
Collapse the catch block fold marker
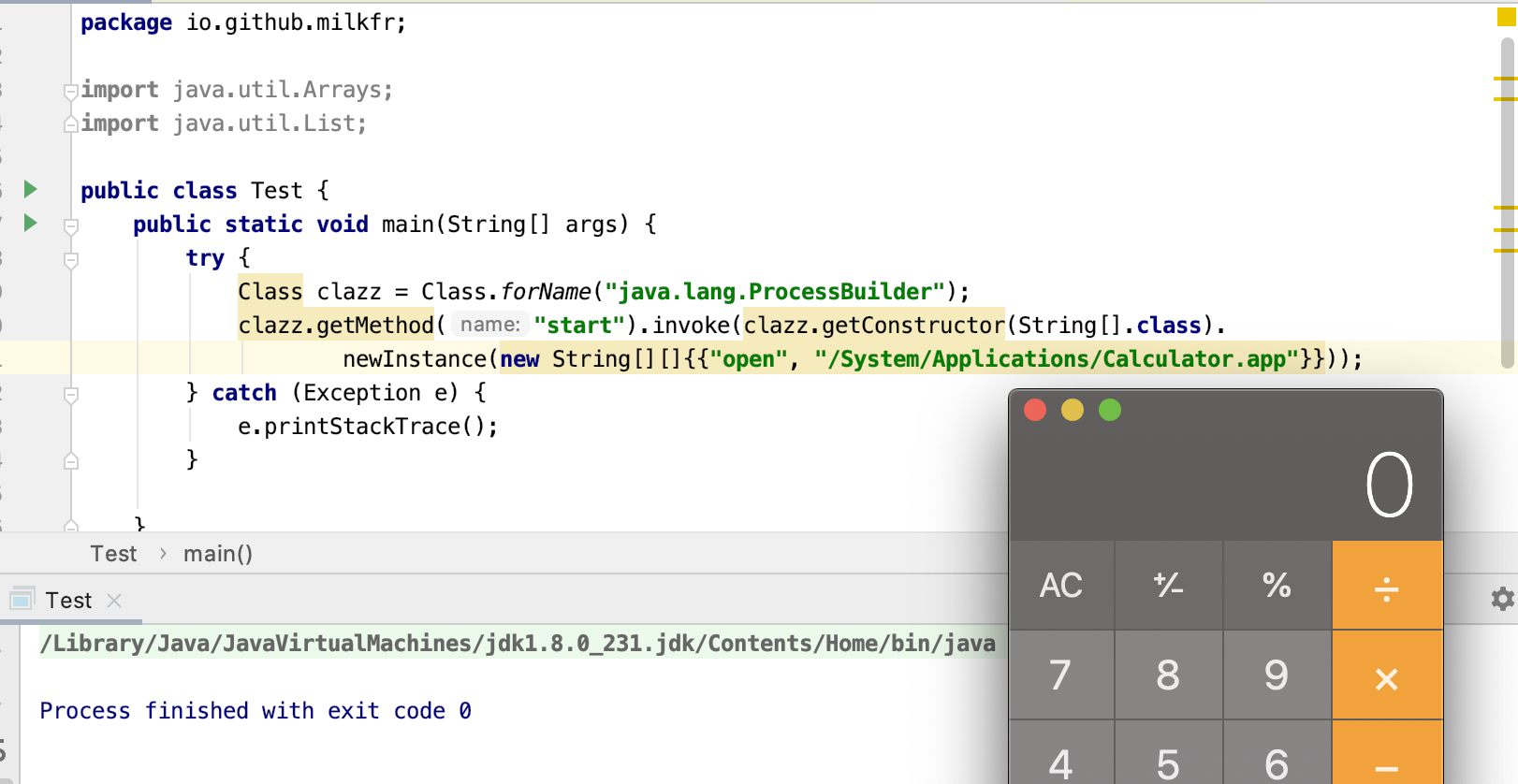pyautogui.click(x=70, y=394)
